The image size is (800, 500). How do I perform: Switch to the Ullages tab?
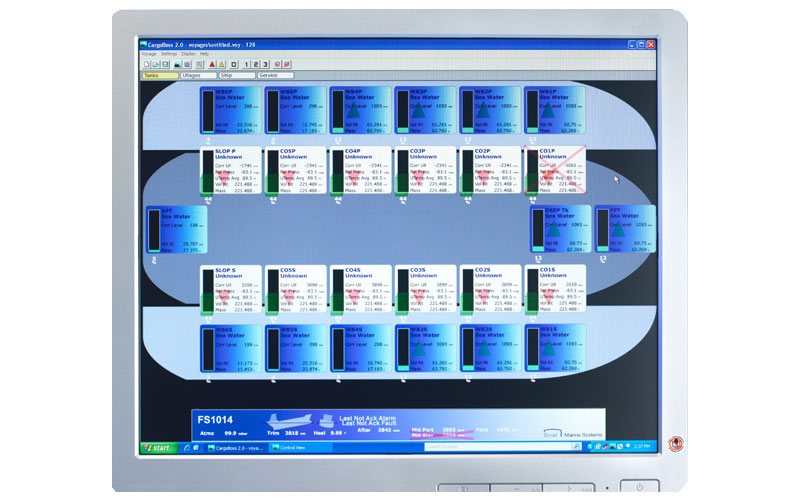tap(198, 76)
